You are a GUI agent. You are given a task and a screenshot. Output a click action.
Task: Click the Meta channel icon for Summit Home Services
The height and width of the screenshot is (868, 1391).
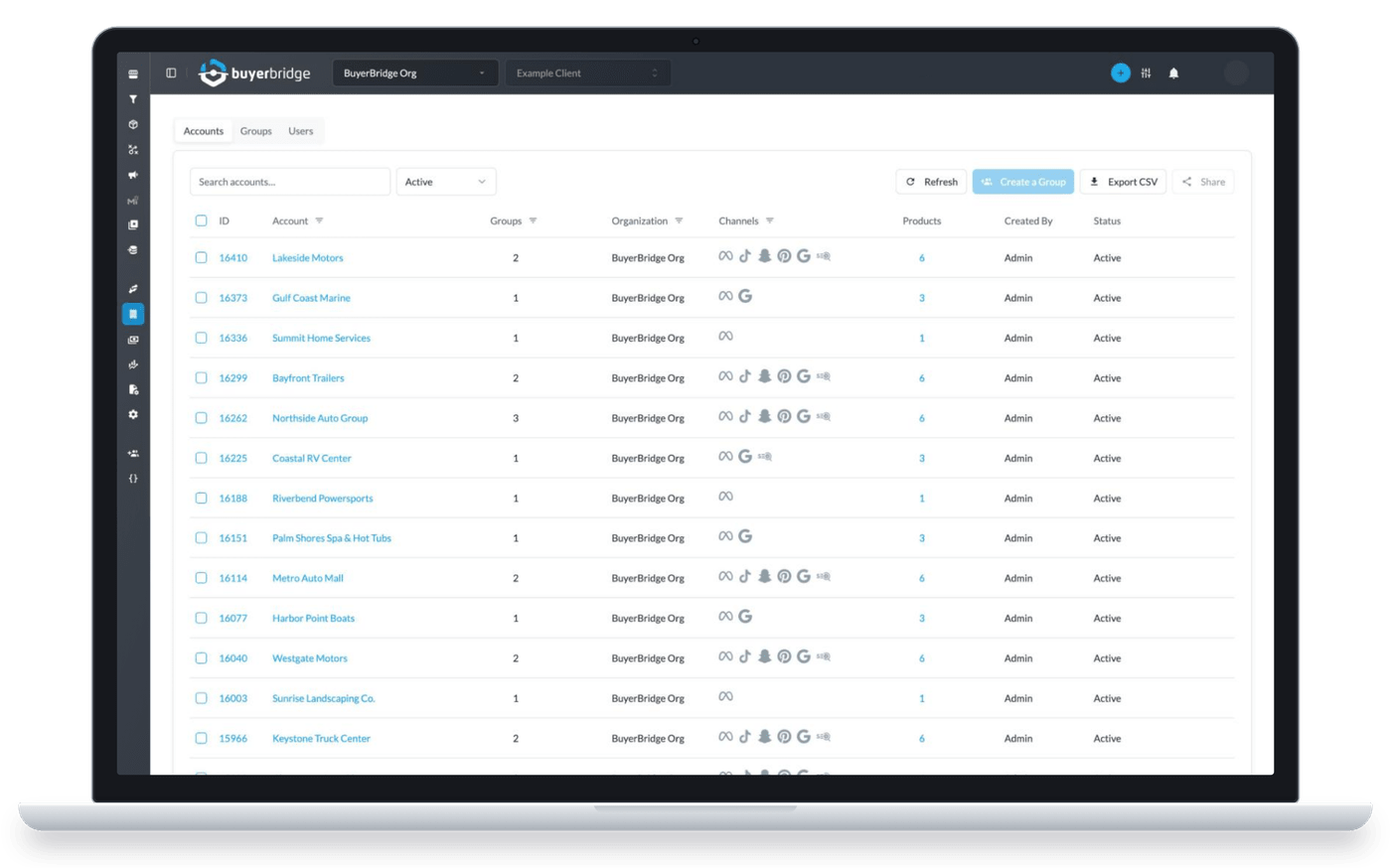click(725, 337)
